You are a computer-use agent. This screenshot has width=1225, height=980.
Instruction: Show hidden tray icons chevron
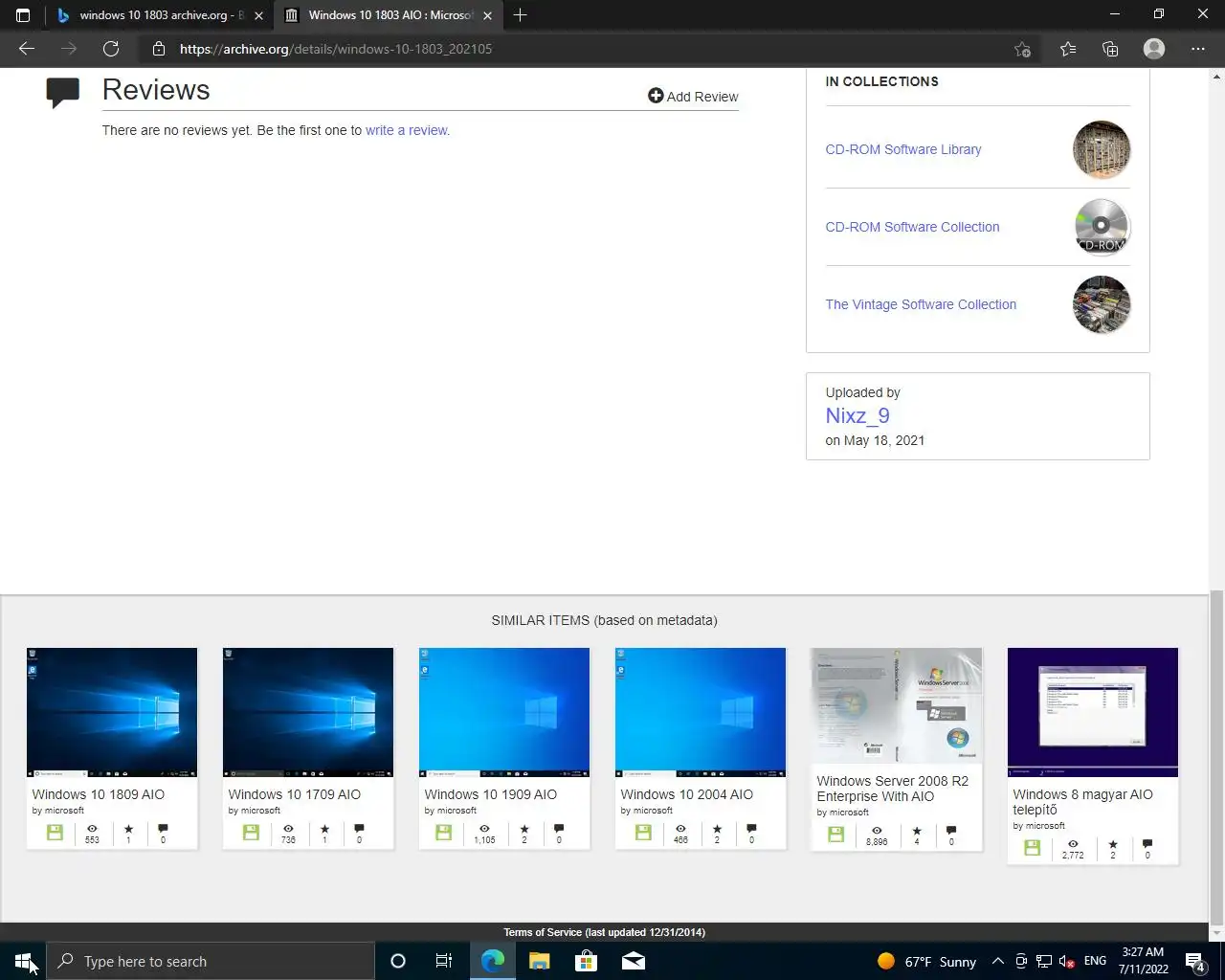click(997, 961)
